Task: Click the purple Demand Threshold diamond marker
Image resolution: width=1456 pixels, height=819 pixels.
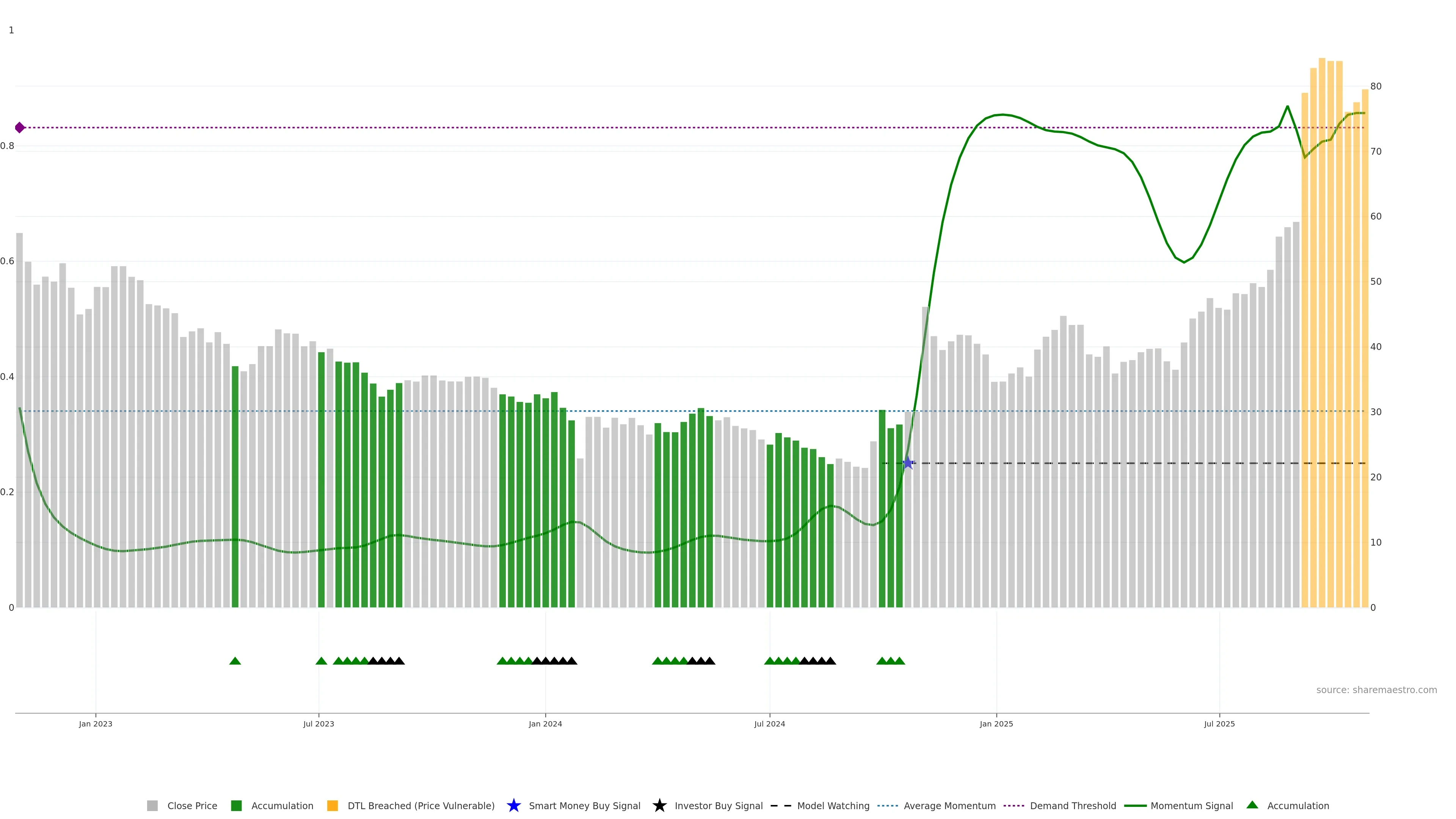Action: point(20,128)
